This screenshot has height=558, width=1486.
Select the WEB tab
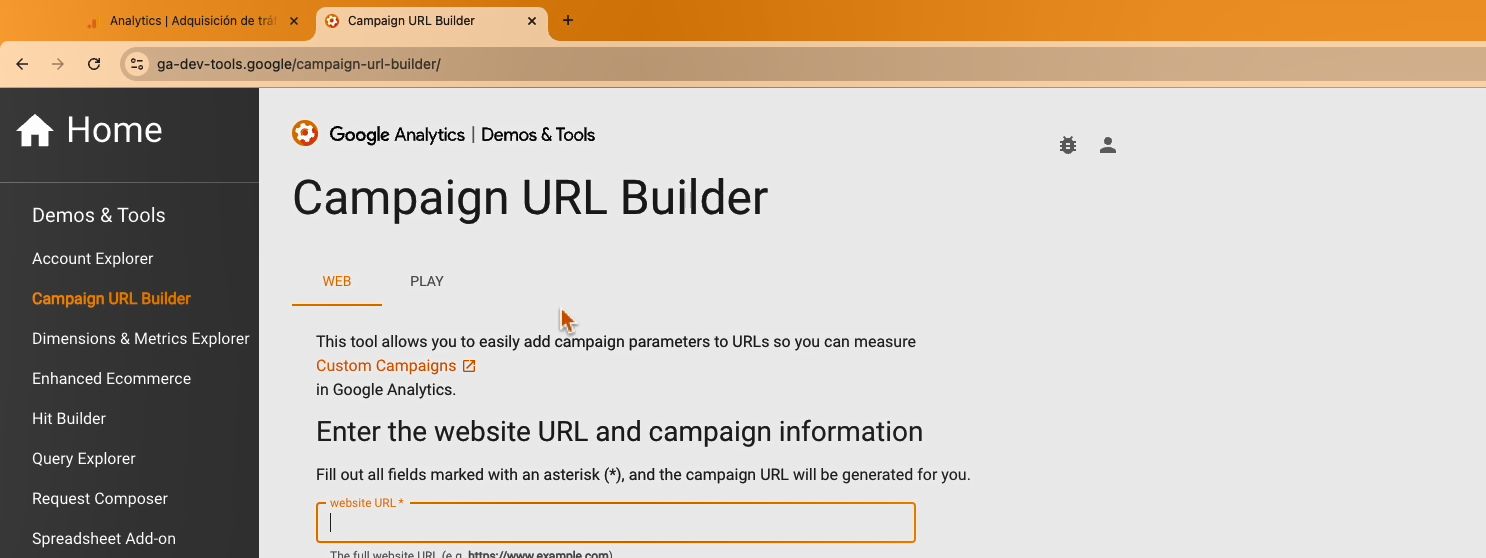(337, 282)
